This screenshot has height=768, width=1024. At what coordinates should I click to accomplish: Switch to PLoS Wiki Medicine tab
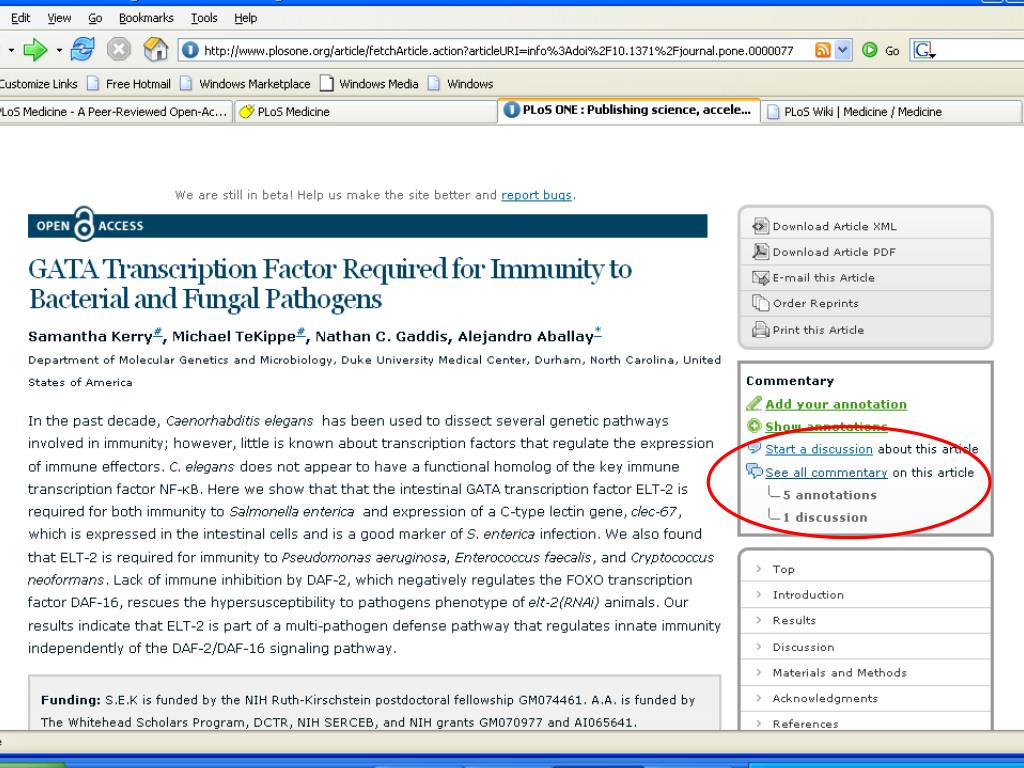pos(891,112)
